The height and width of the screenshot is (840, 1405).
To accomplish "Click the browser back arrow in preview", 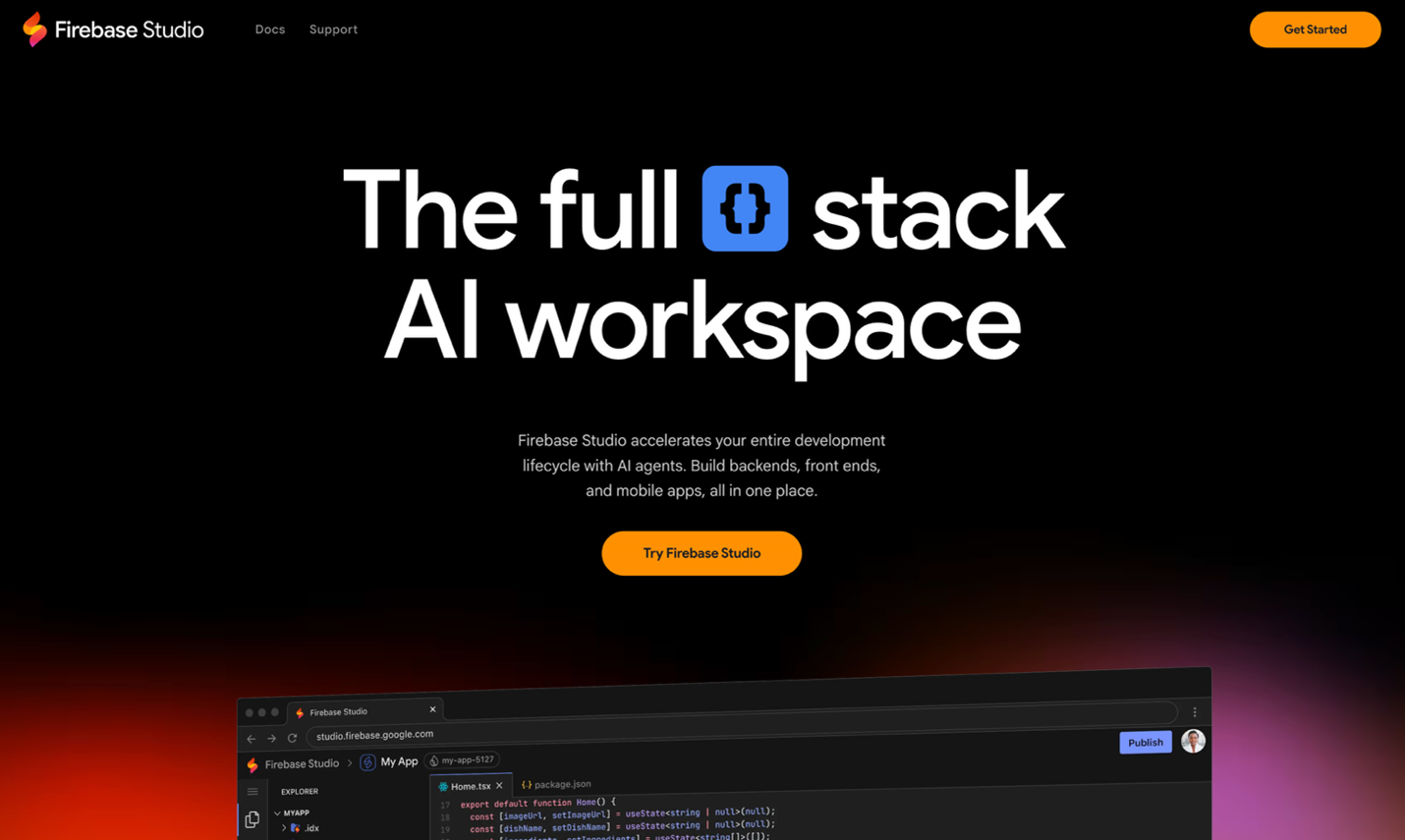I will 252,739.
